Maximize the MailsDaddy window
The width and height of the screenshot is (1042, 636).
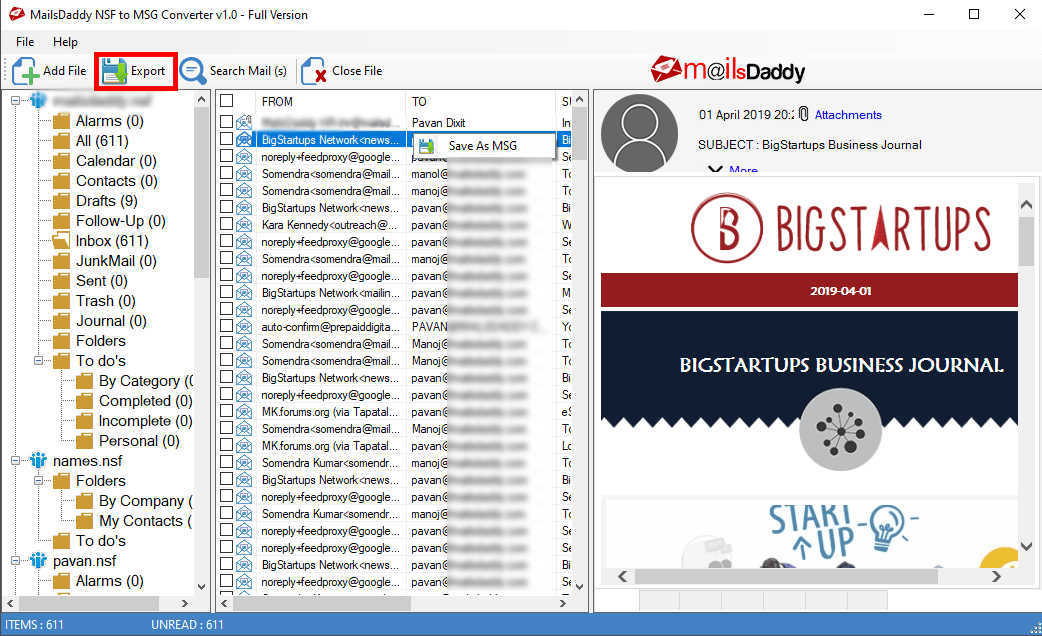974,14
